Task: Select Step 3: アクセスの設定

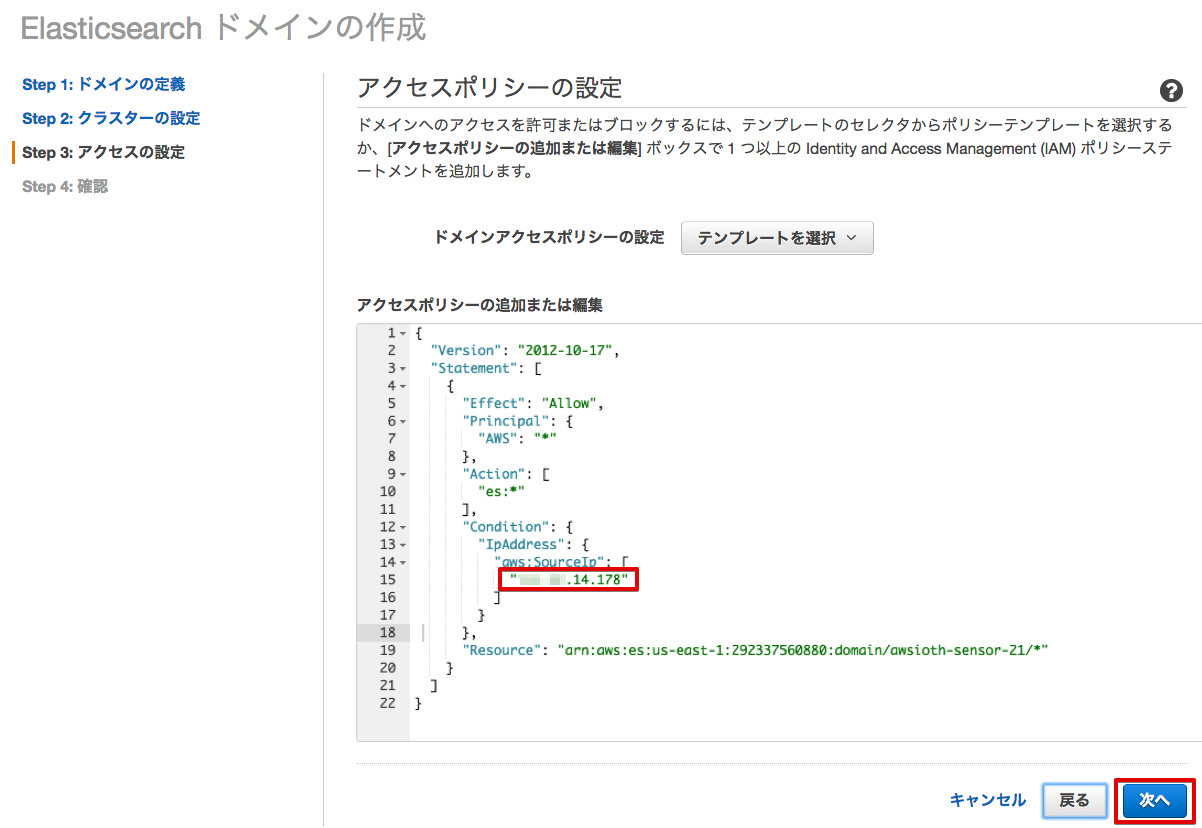Action: tap(103, 152)
